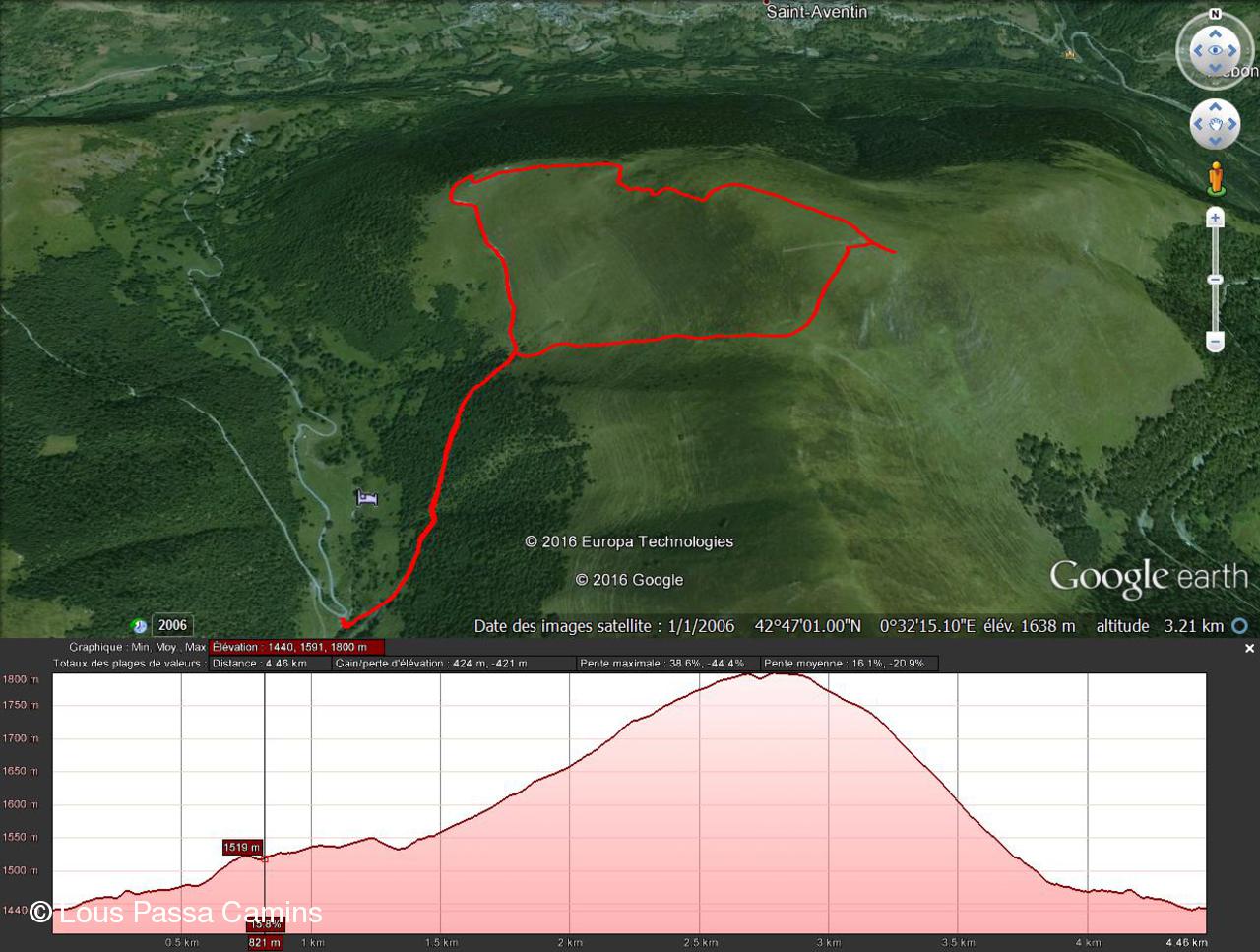Click the North compass indicator
This screenshot has width=1260, height=952.
click(1215, 14)
